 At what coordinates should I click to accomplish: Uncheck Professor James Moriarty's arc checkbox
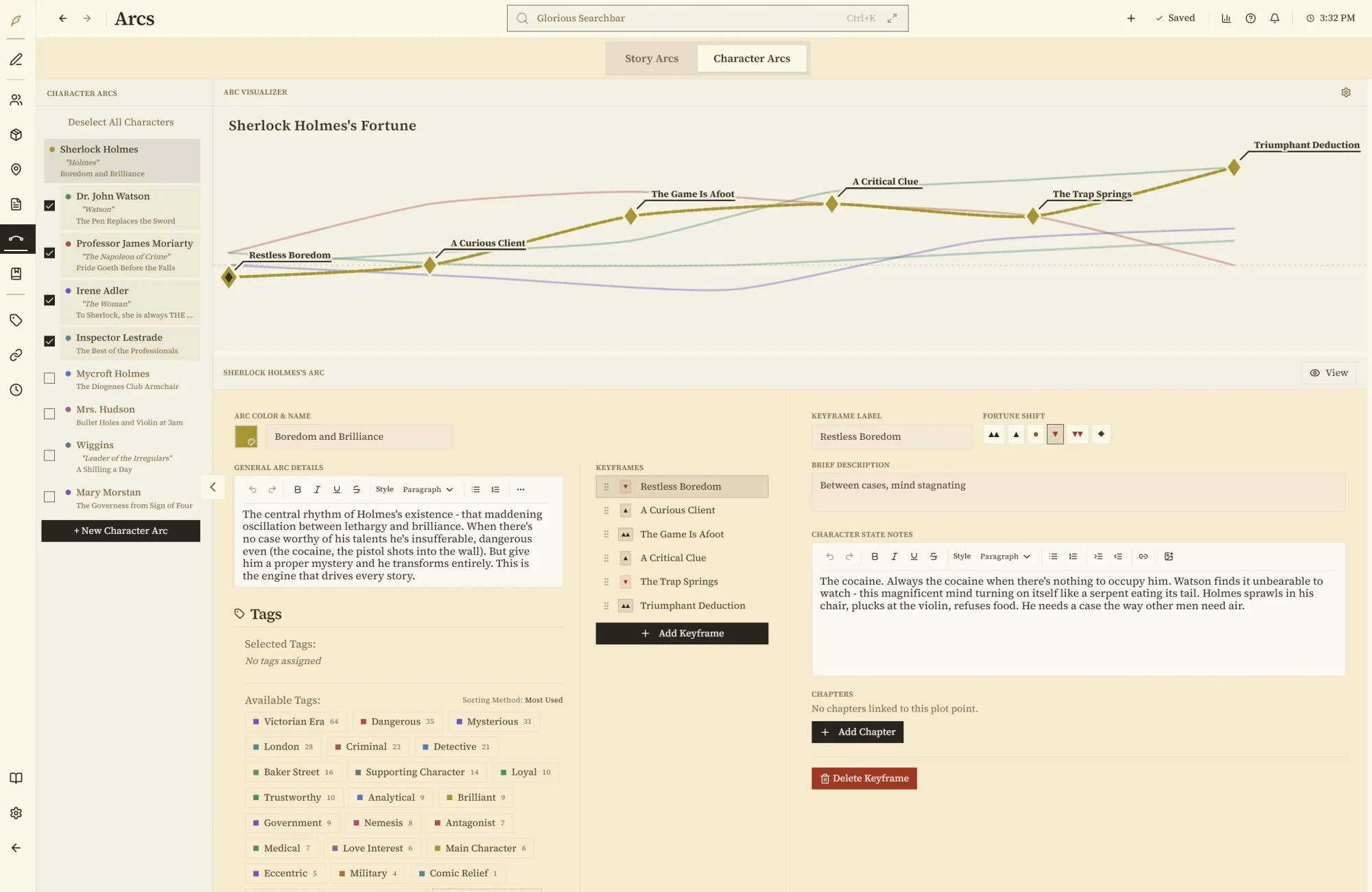coord(49,253)
